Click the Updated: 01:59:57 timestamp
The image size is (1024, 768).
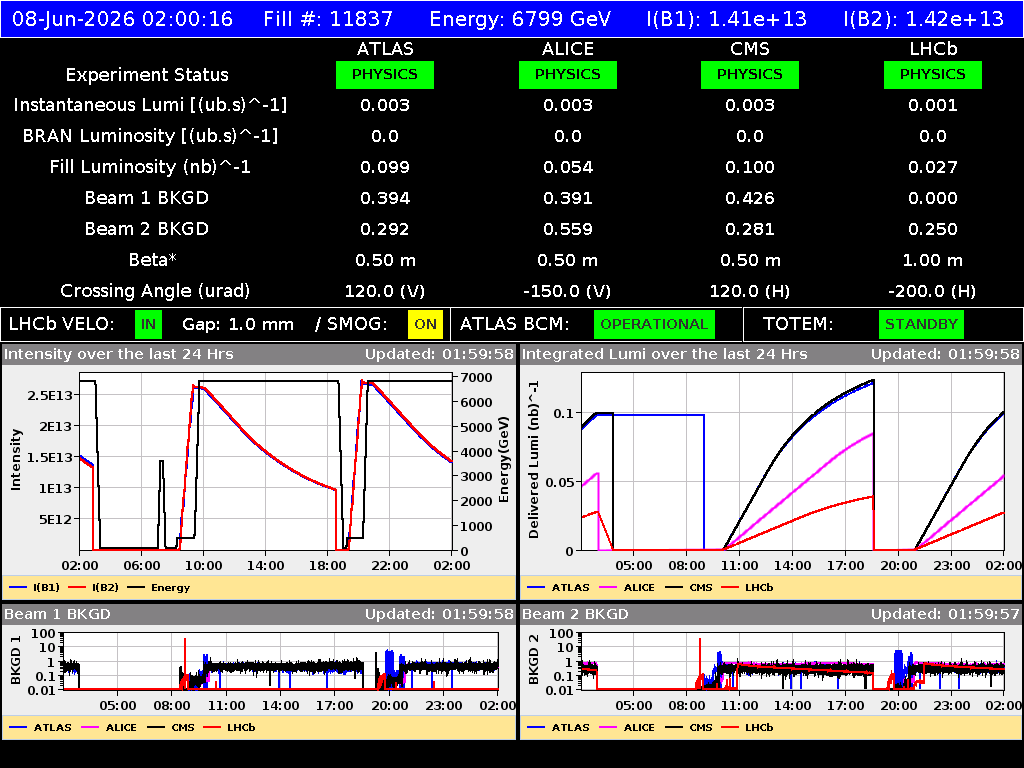click(x=945, y=614)
